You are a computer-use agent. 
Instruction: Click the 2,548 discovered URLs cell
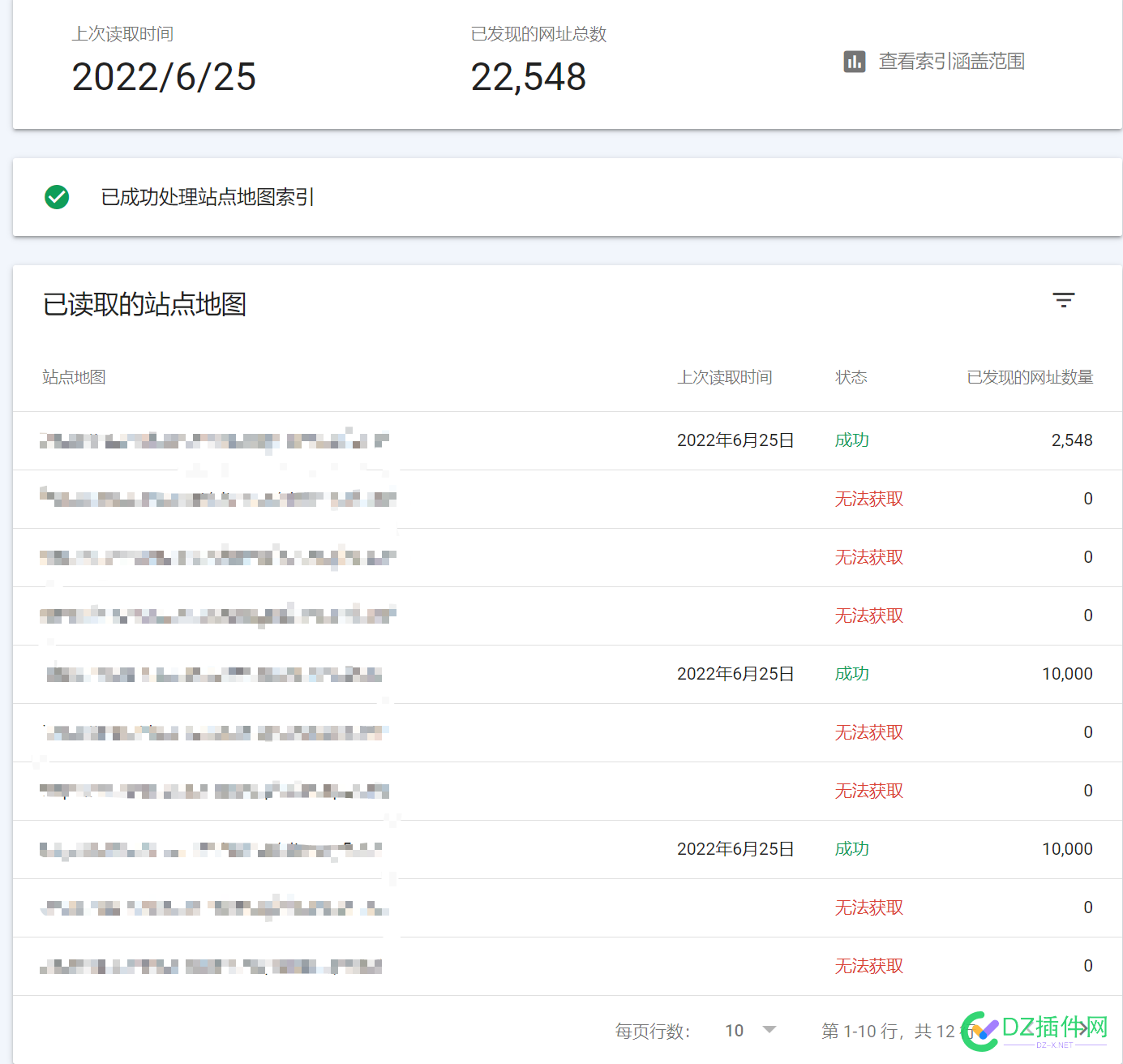coord(1072,440)
